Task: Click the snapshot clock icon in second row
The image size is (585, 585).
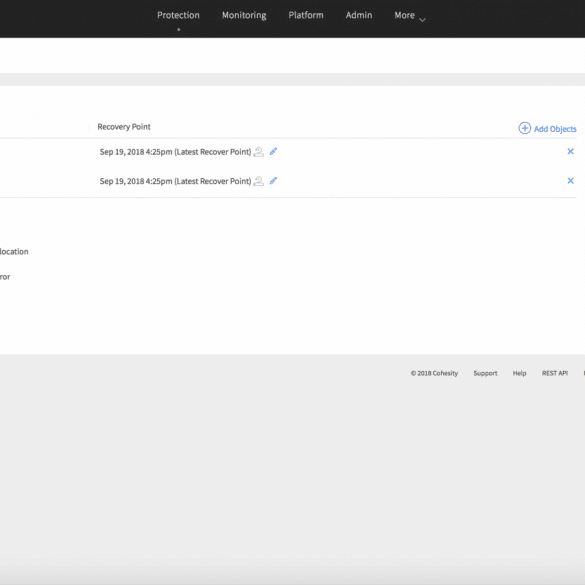Action: 259,181
